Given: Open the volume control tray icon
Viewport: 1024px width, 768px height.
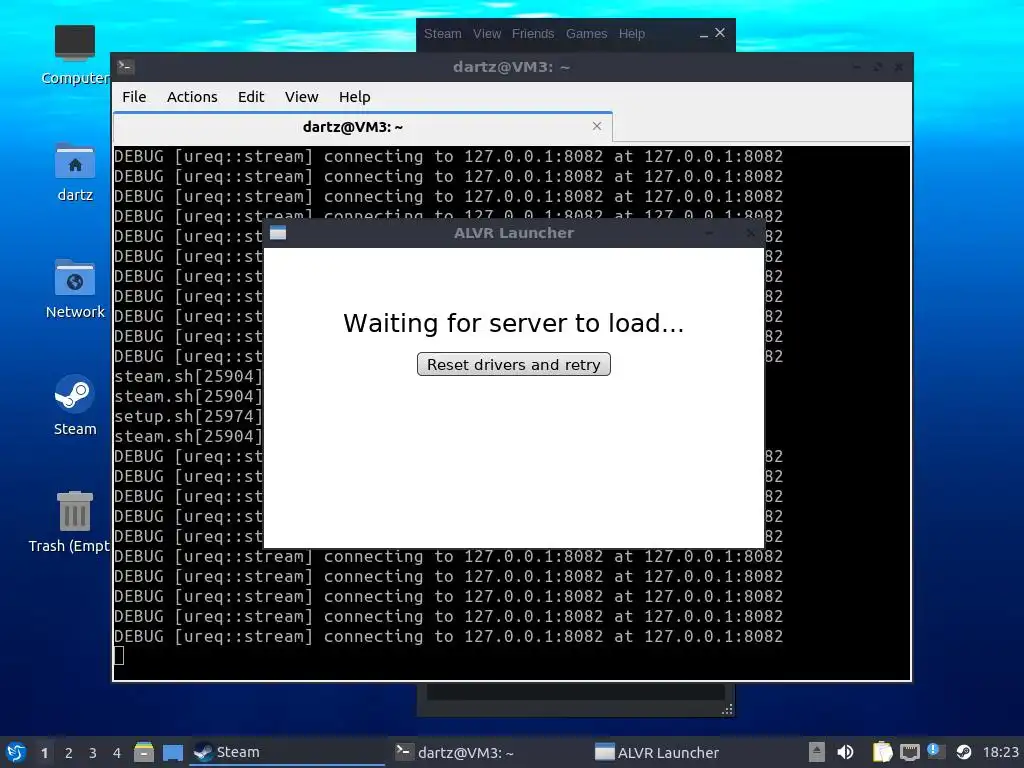Looking at the screenshot, I should point(846,752).
